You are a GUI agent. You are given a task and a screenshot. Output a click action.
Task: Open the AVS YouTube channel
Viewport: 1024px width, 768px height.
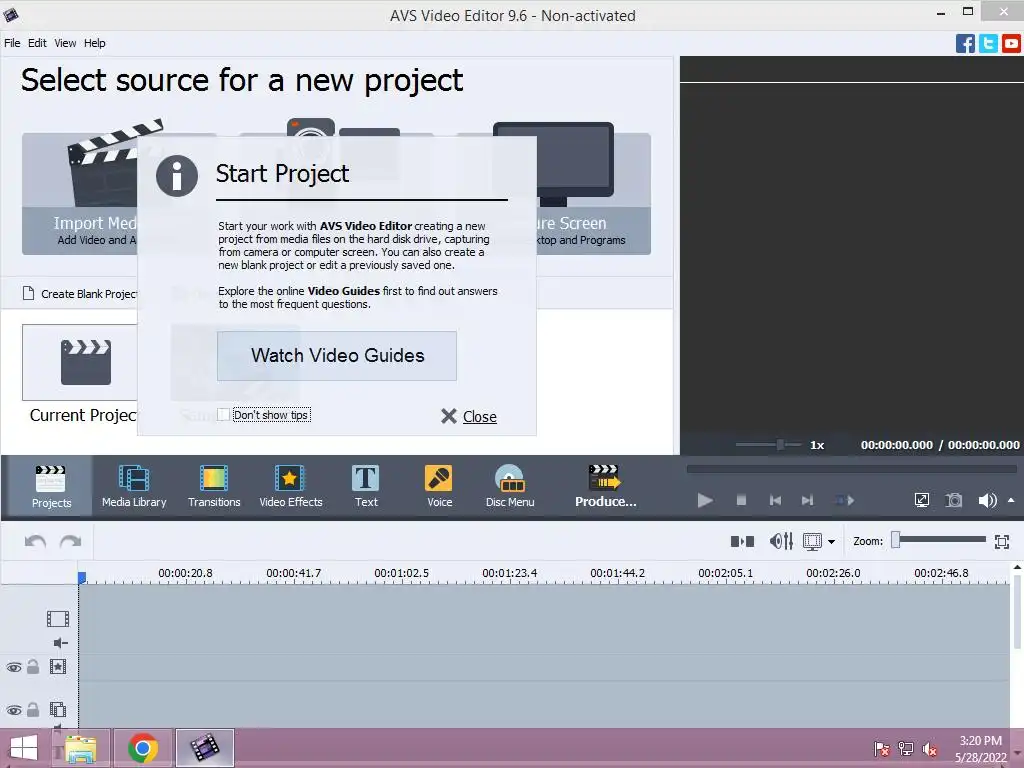[1011, 44]
